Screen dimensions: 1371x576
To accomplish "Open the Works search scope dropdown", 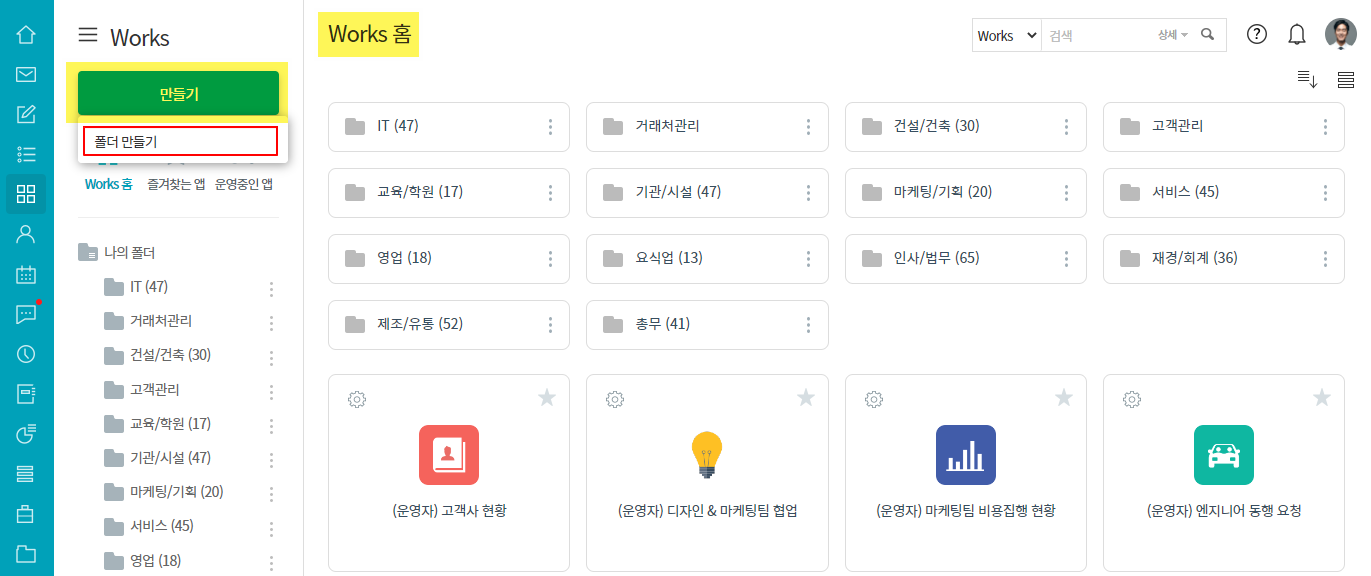I will click(x=1007, y=35).
